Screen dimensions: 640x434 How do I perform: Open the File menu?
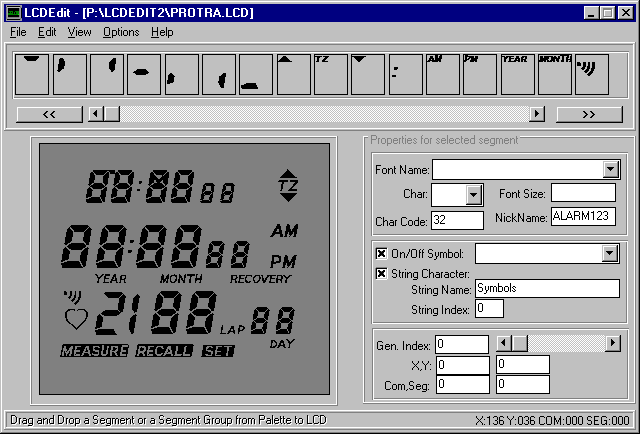[x=18, y=32]
